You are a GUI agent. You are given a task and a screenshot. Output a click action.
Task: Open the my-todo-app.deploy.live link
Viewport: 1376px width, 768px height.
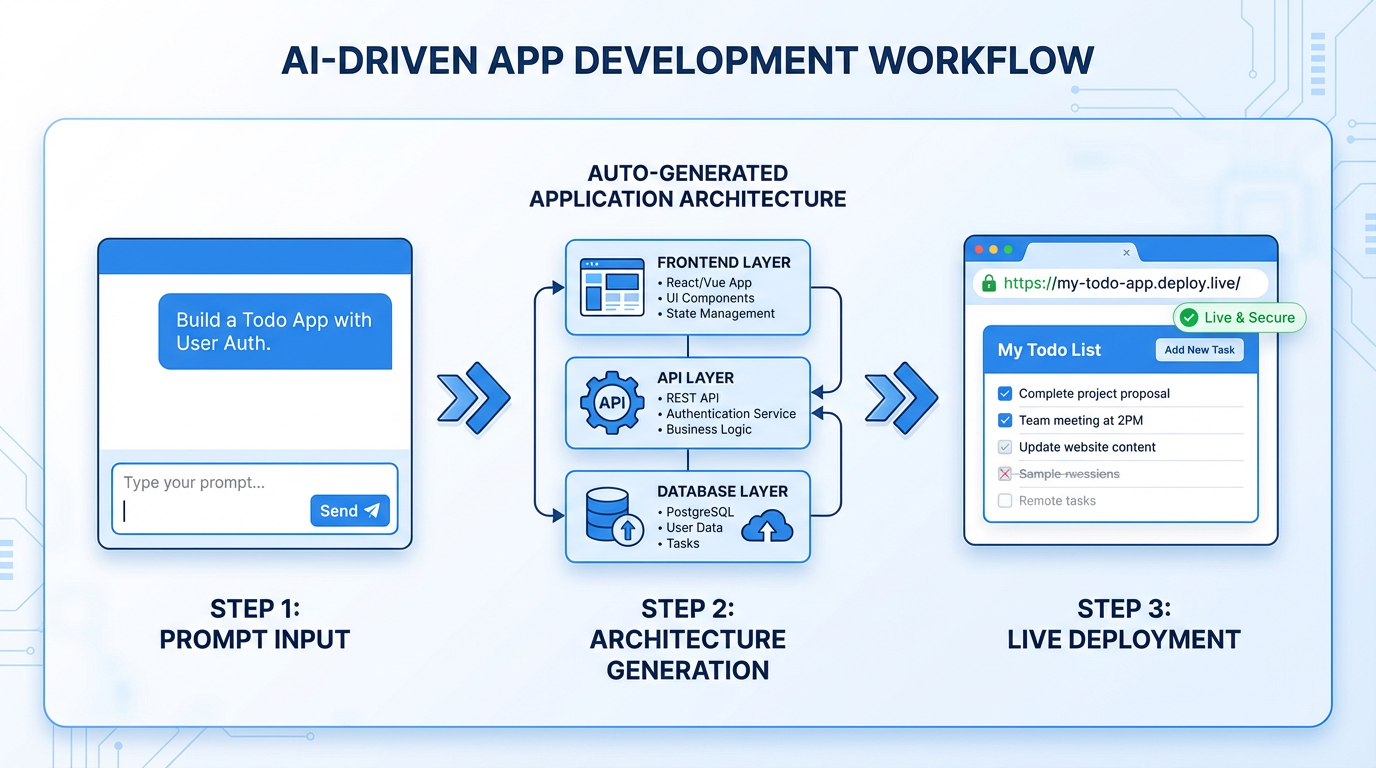(1120, 283)
